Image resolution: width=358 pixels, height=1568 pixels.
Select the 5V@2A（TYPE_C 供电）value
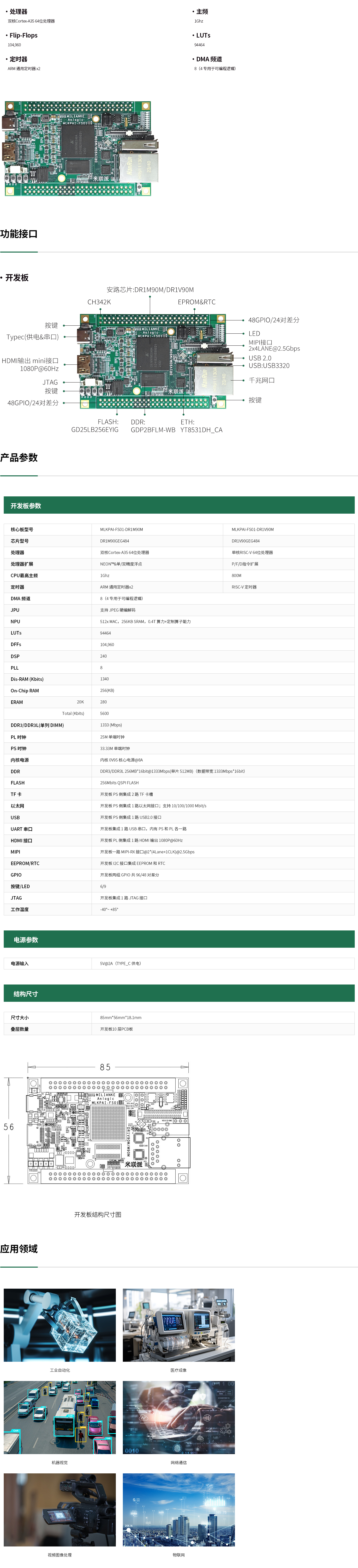coord(121,963)
